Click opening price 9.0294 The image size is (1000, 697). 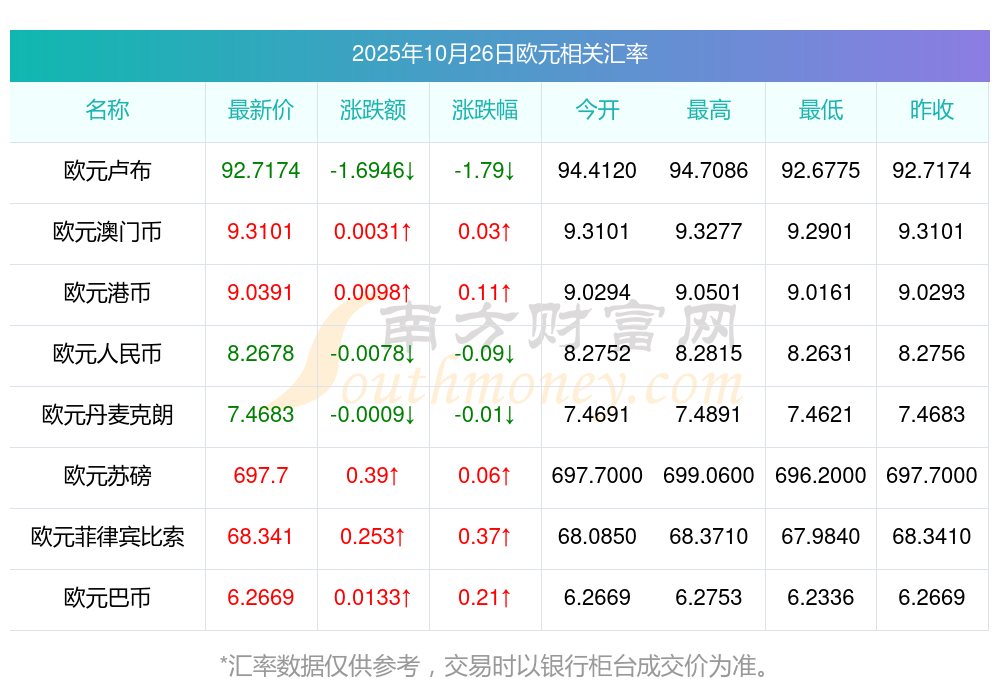(x=597, y=293)
